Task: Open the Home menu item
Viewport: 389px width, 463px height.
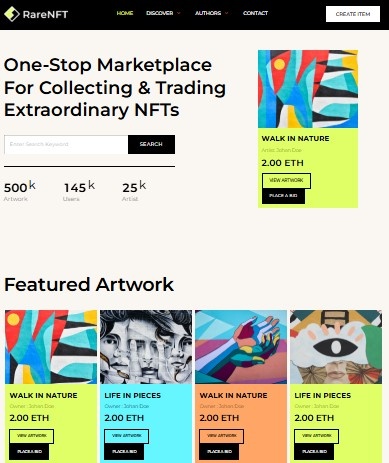Action: pyautogui.click(x=125, y=13)
